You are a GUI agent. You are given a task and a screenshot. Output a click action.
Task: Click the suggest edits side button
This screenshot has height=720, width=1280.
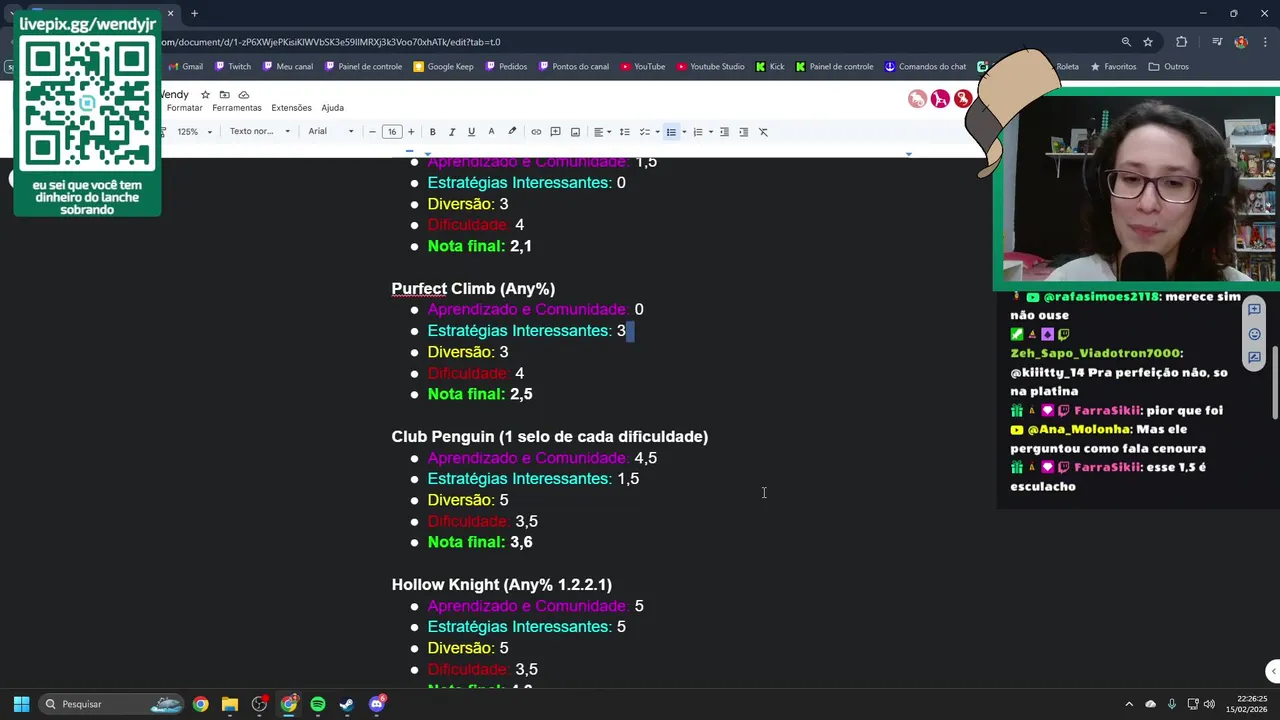[1254, 358]
